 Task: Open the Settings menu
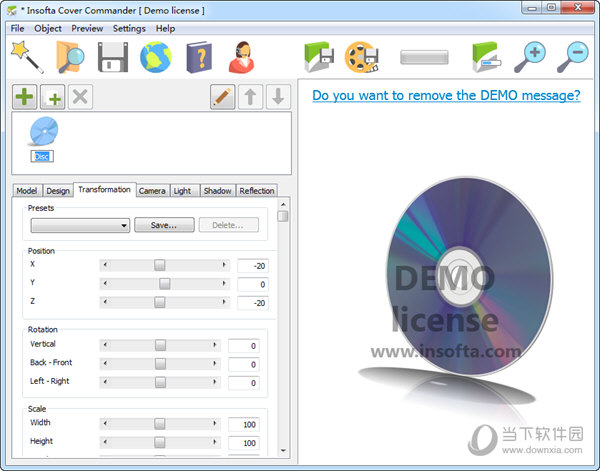(x=129, y=28)
